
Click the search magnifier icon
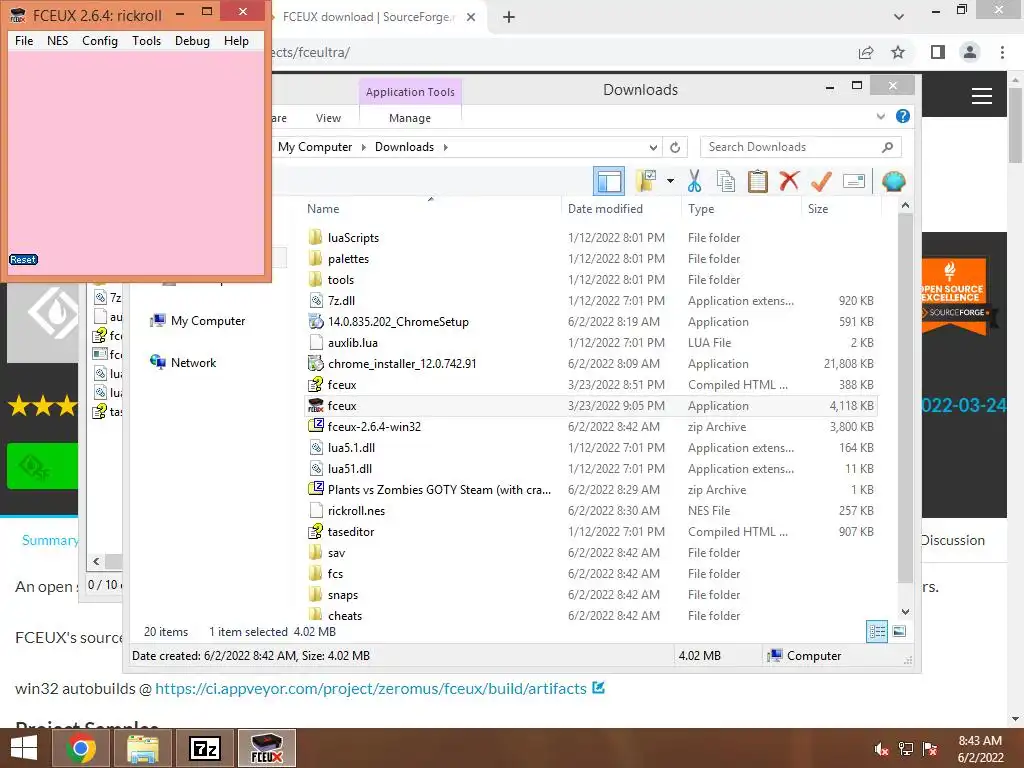887,148
